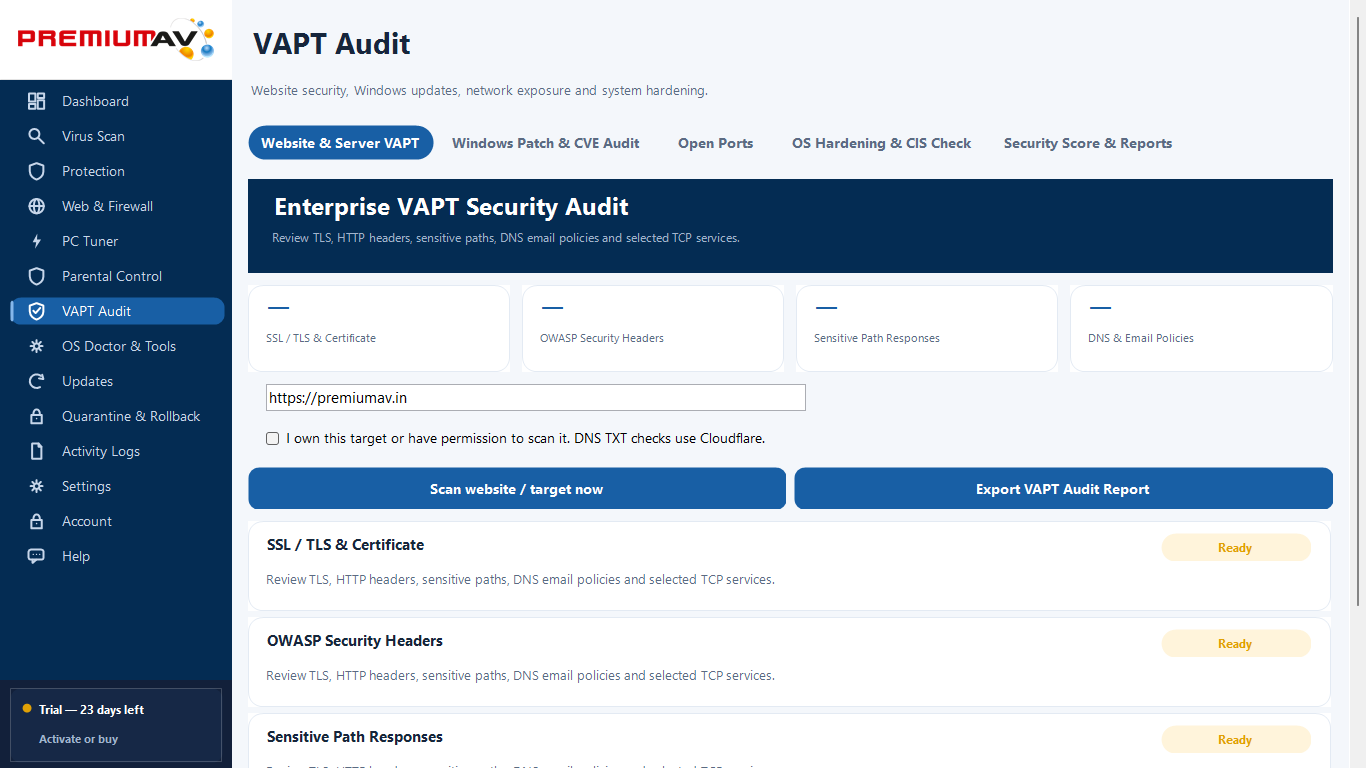This screenshot has height=768, width=1366.
Task: Click the Settings gear icon
Action: point(37,486)
